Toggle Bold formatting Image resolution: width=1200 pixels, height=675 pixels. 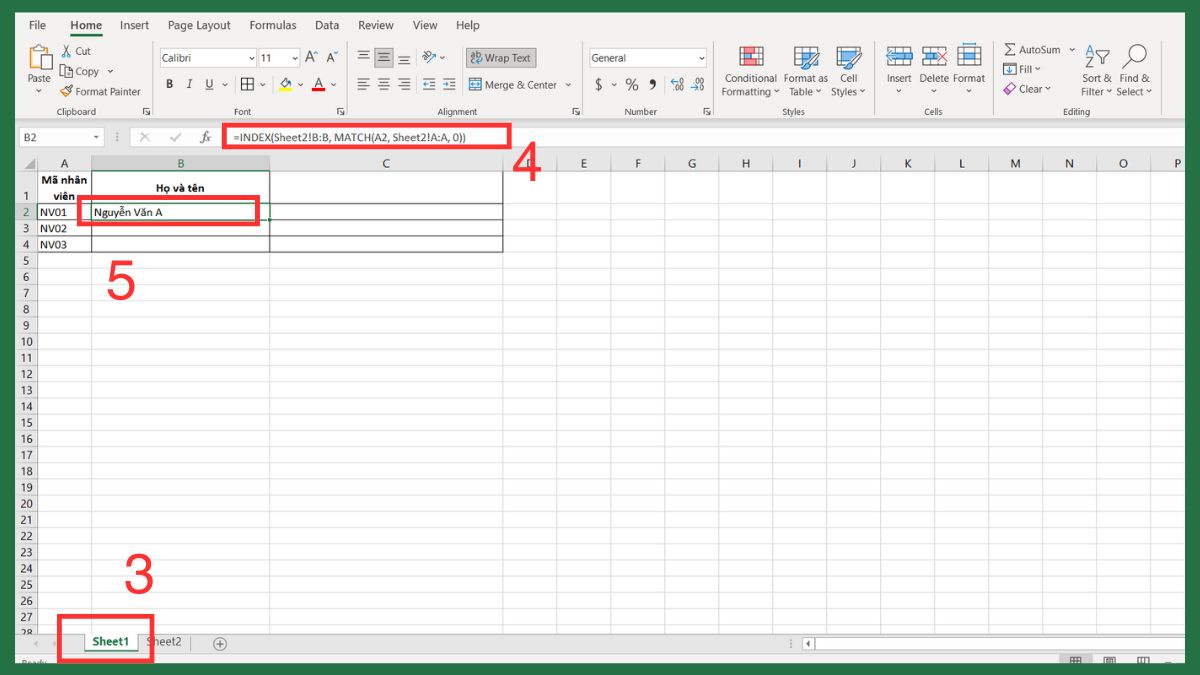[x=170, y=85]
